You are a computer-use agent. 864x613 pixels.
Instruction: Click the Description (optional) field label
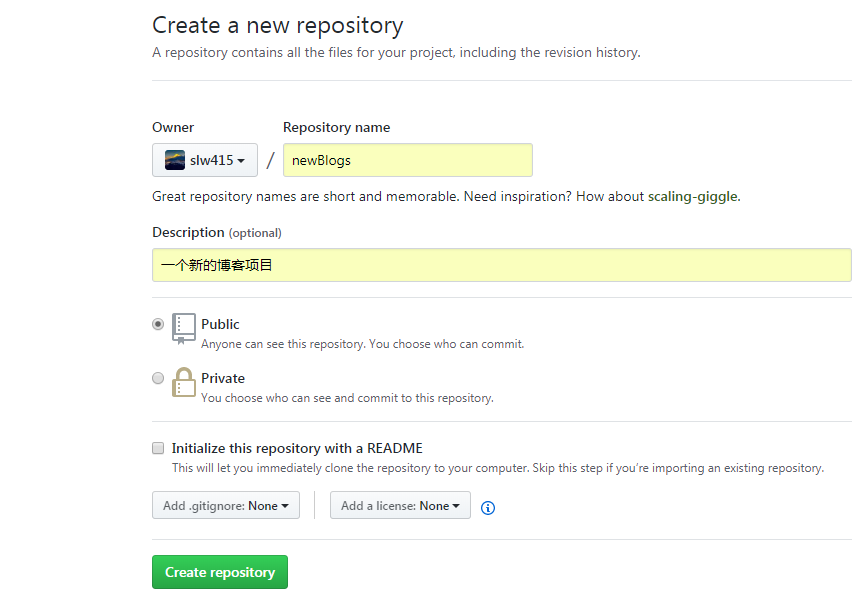[x=217, y=232]
